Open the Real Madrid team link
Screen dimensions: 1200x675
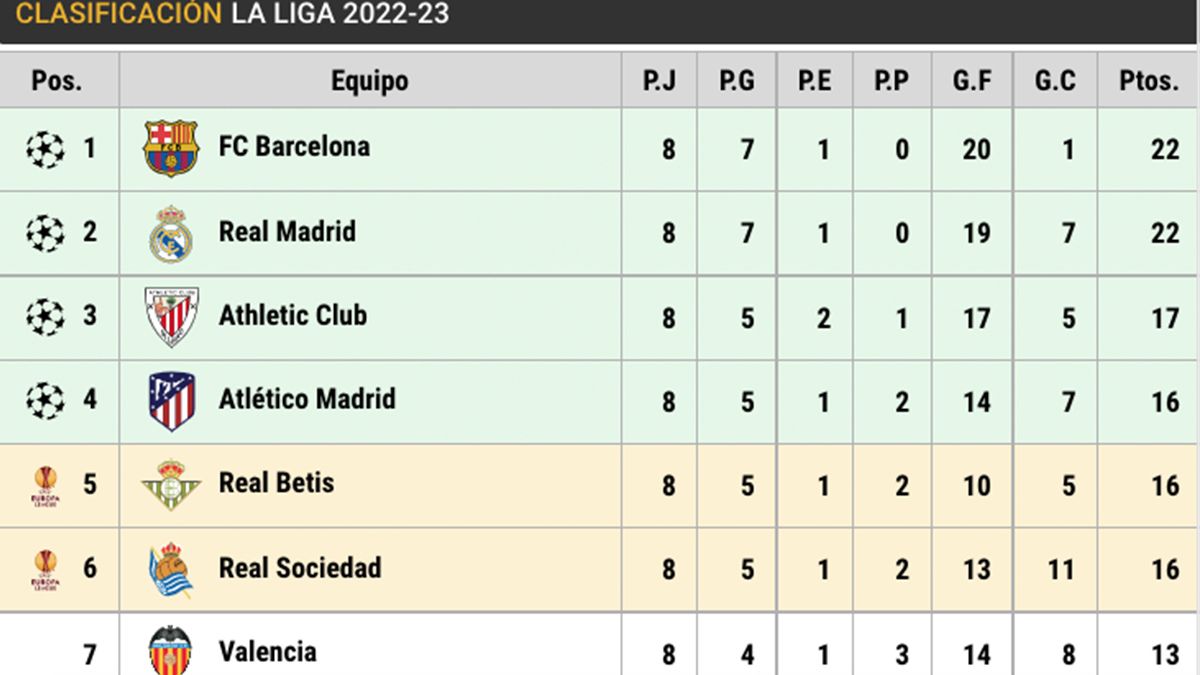pyautogui.click(x=287, y=232)
